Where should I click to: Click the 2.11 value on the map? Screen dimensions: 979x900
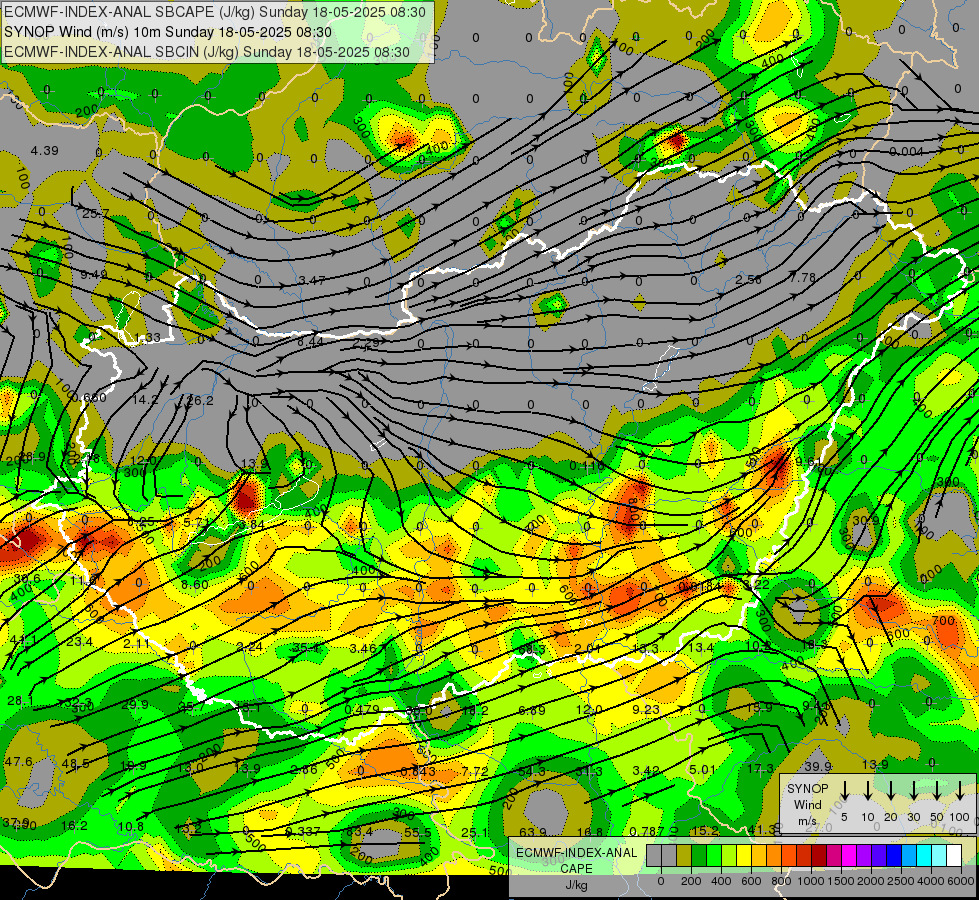click(136, 643)
